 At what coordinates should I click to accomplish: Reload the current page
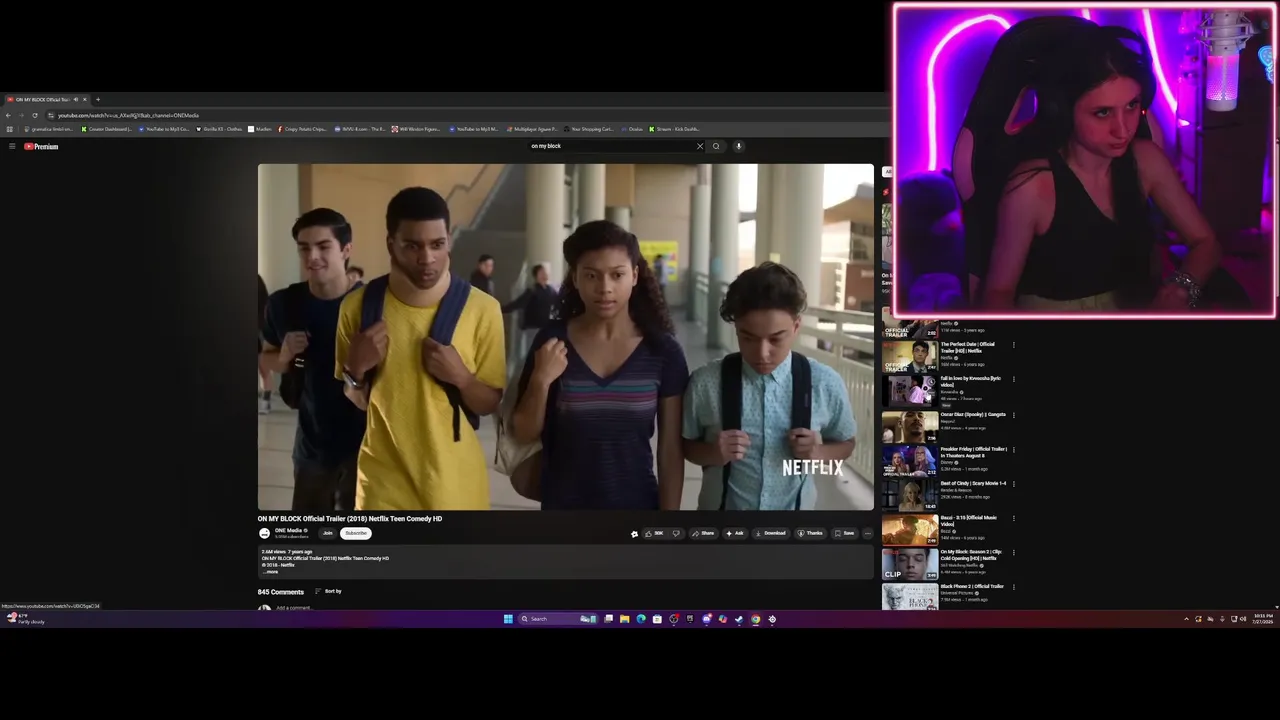point(35,115)
